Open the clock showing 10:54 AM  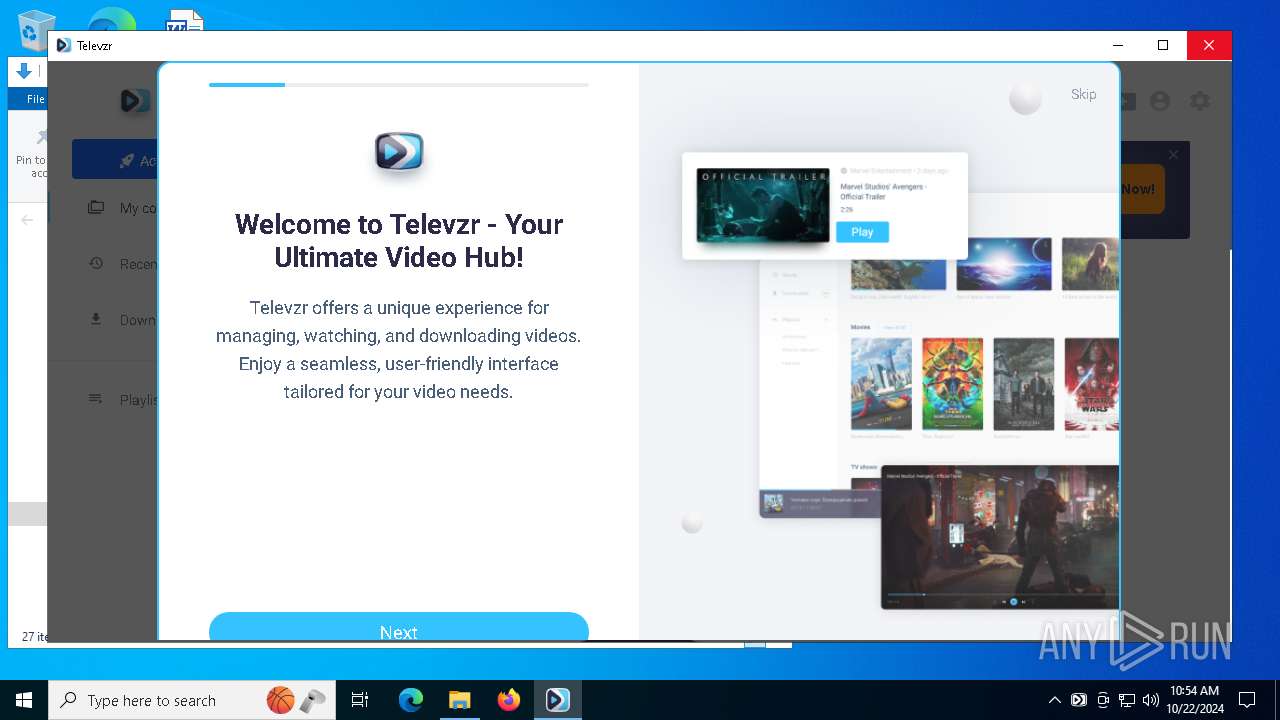pyautogui.click(x=1195, y=700)
